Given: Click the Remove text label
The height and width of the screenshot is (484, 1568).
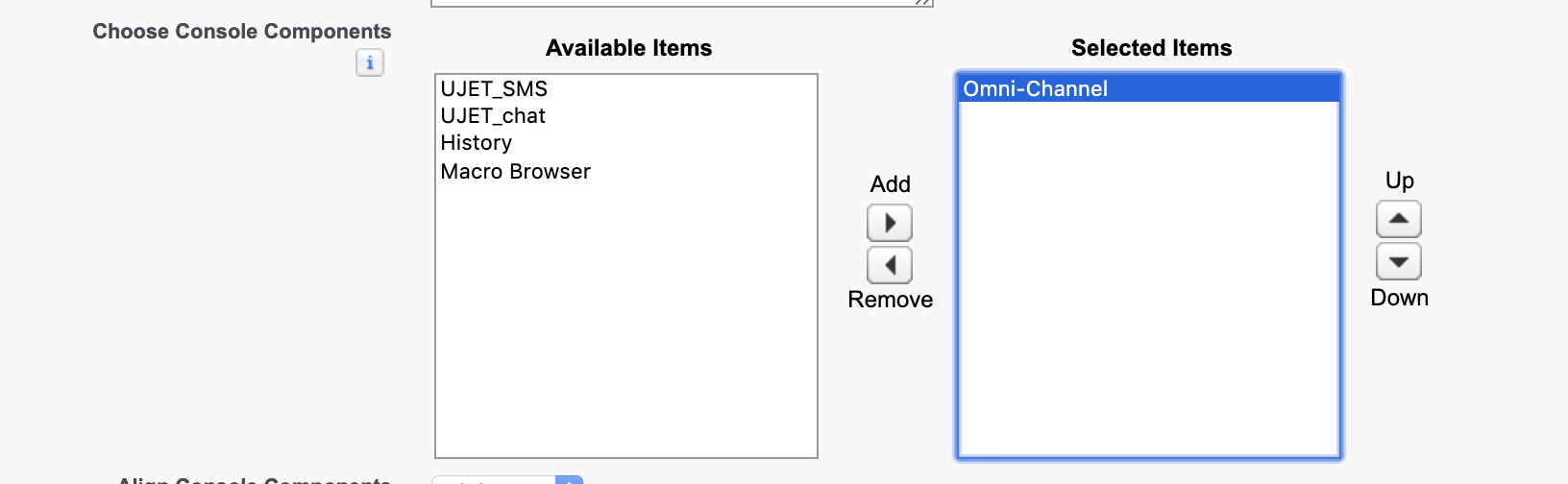Looking at the screenshot, I should coord(890,300).
